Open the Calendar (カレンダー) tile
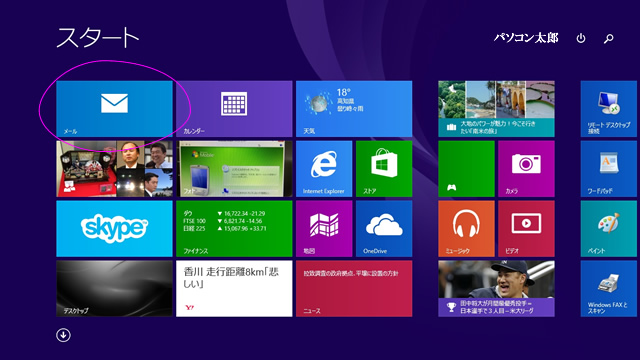 234,109
